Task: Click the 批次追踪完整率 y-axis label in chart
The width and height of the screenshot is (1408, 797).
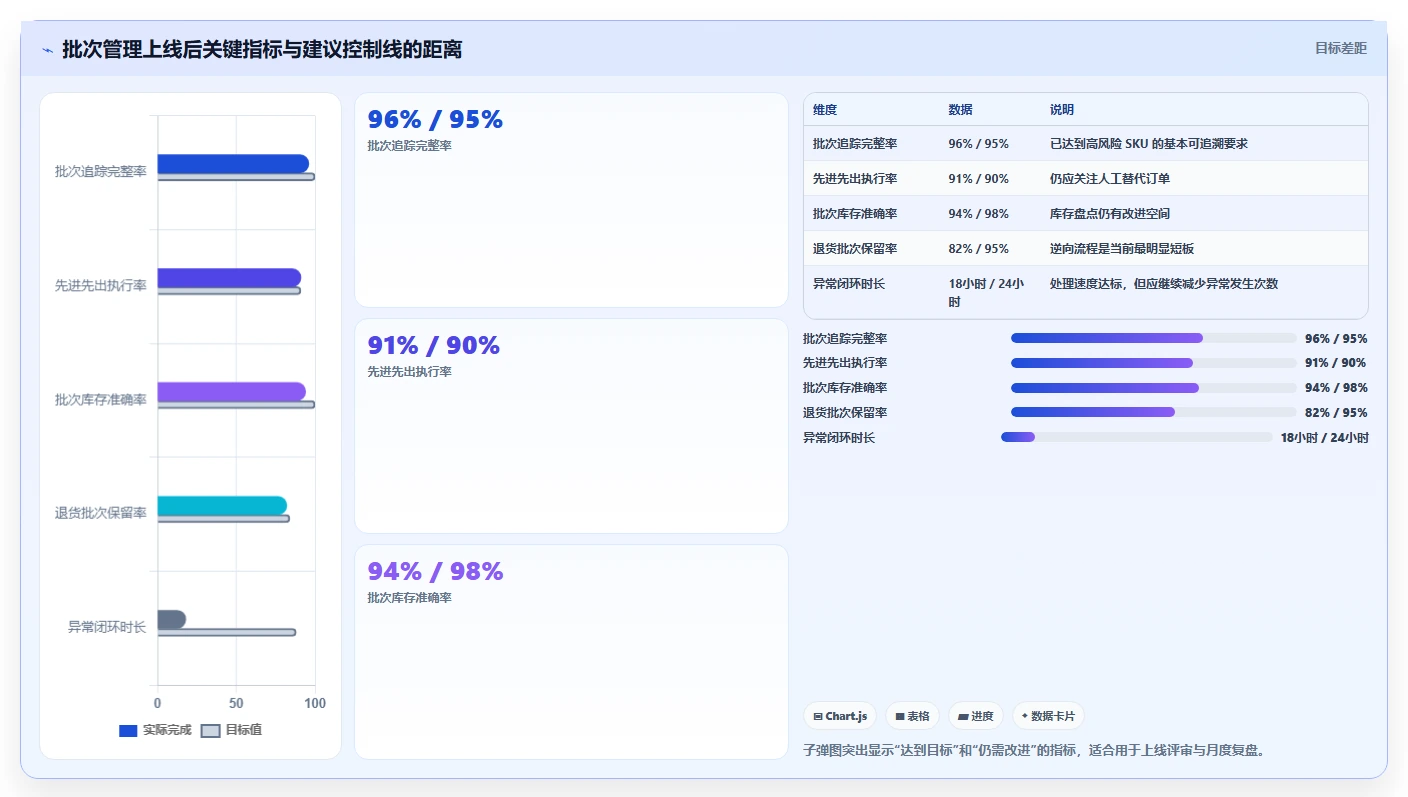Action: click(101, 172)
